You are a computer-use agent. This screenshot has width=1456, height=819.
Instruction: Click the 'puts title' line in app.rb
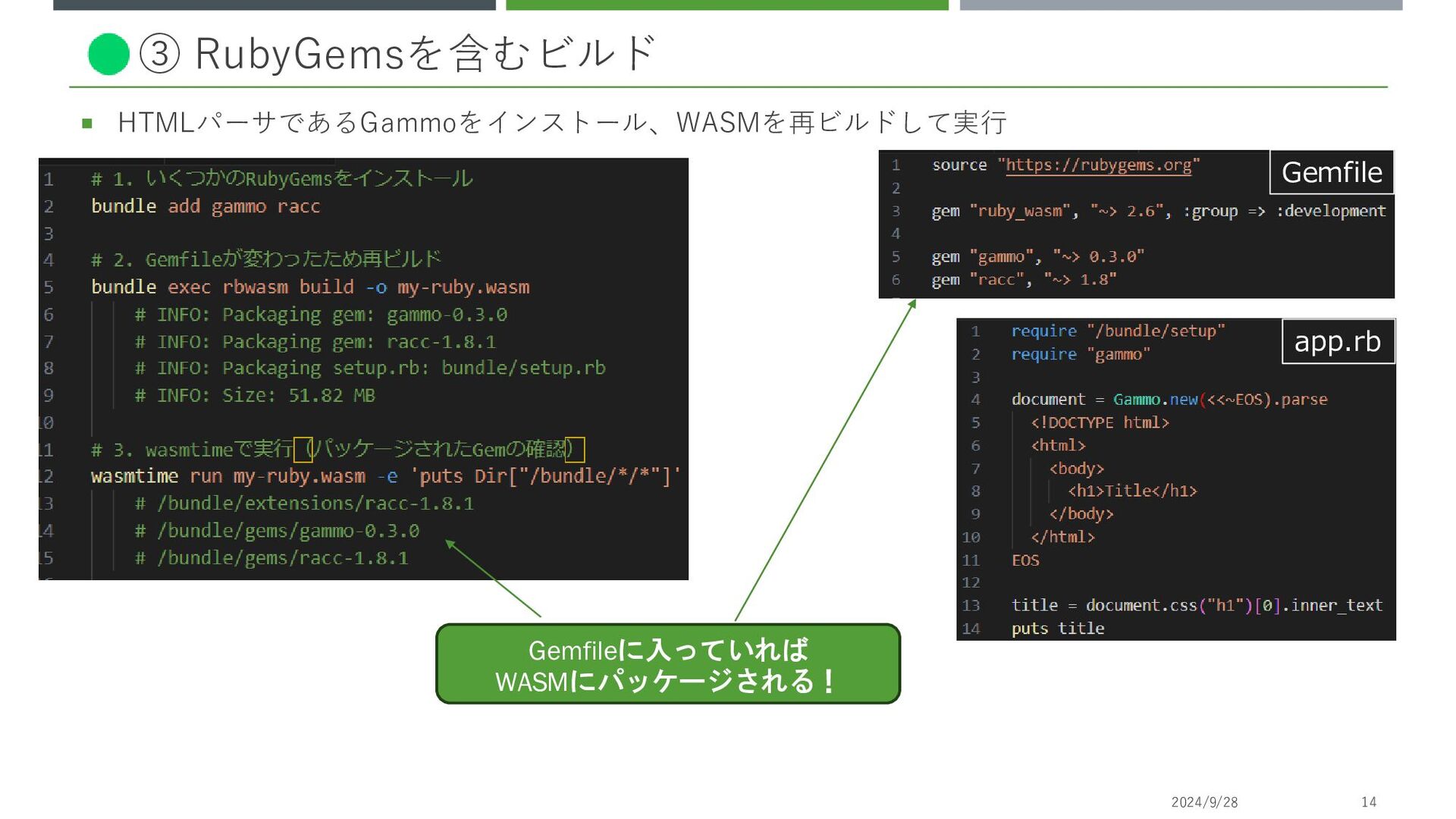click(x=1057, y=629)
